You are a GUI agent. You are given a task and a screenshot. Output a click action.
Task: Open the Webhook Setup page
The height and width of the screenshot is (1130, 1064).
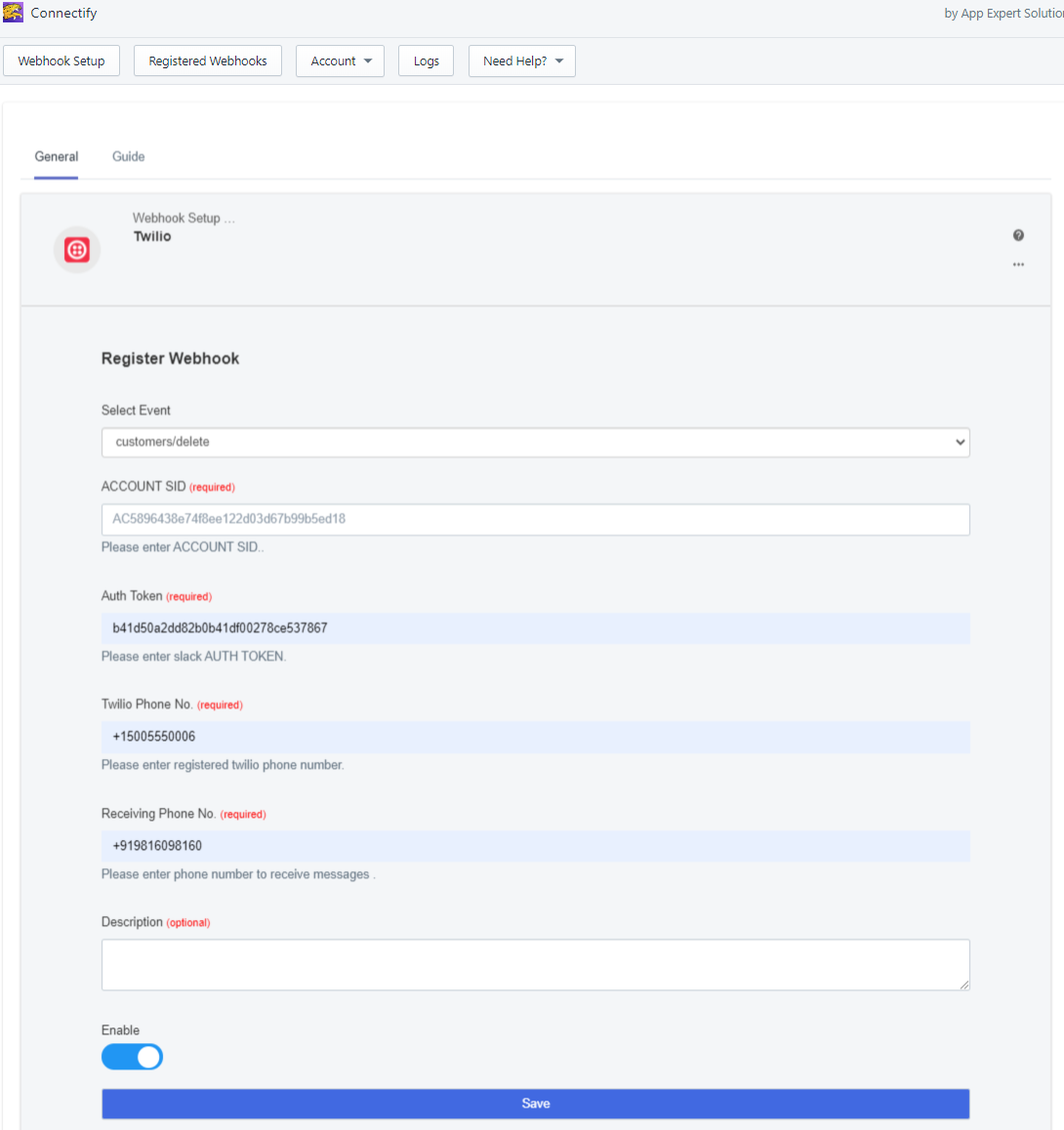61,61
